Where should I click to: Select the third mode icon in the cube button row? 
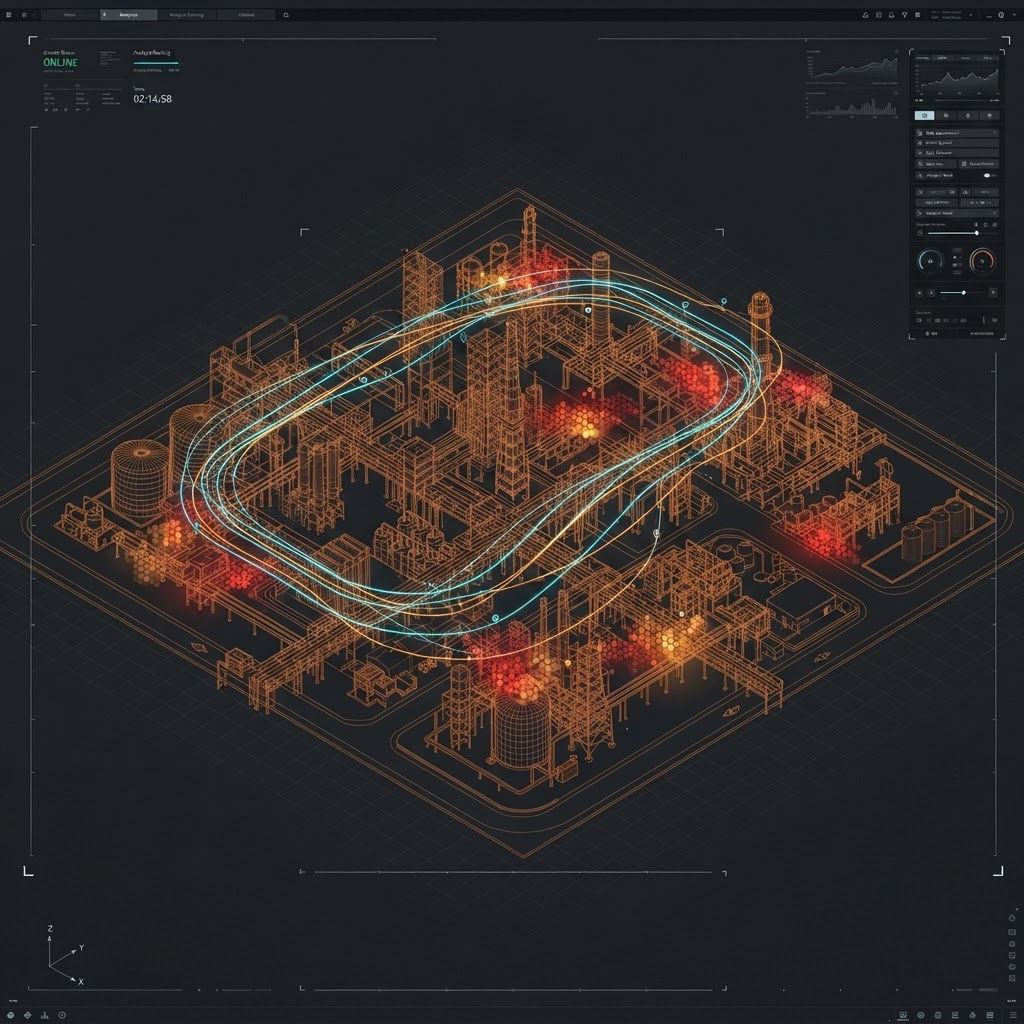click(968, 116)
